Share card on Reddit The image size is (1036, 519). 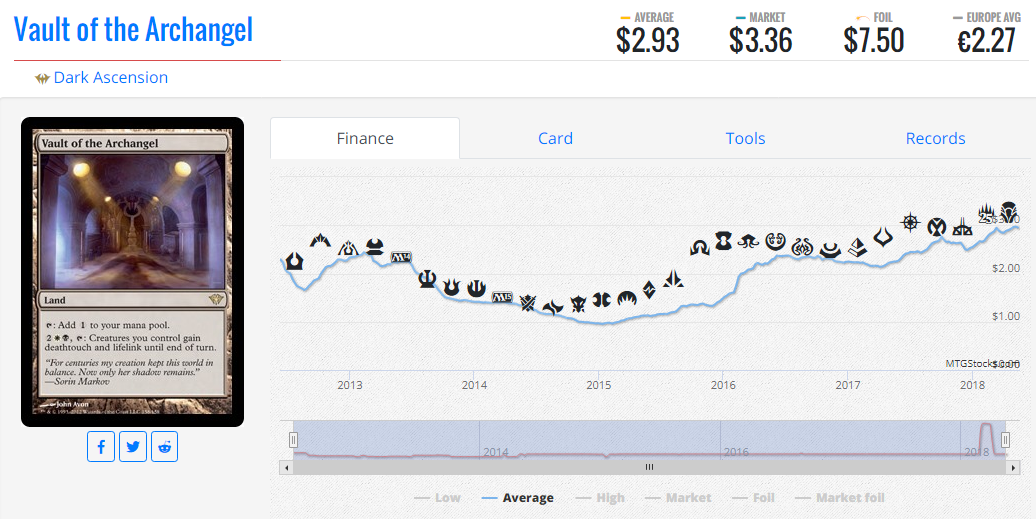tap(165, 446)
